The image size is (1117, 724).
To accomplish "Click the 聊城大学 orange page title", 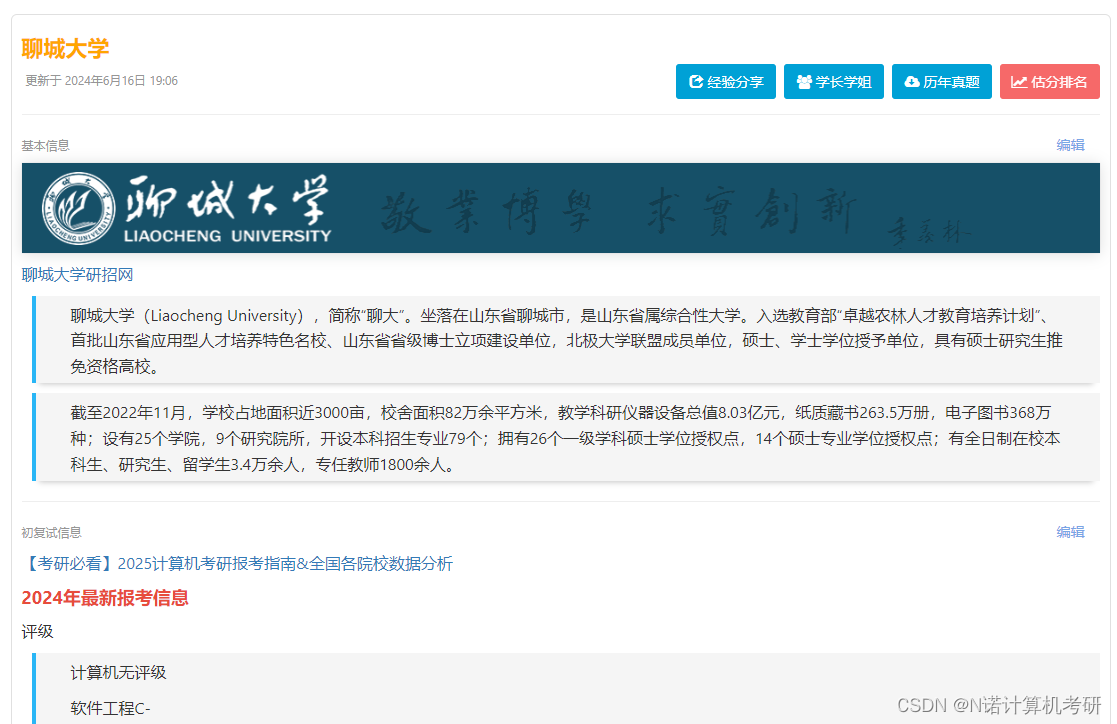I will (x=65, y=48).
